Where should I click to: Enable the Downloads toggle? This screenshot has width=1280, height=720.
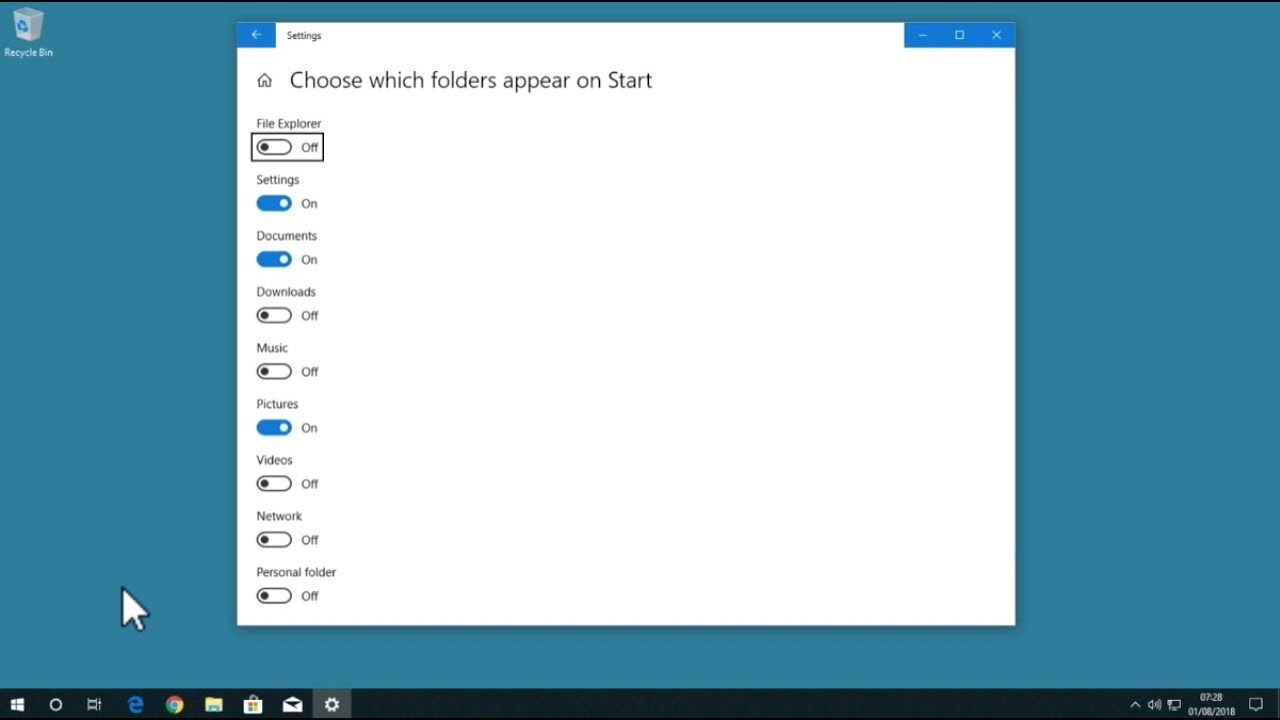[x=272, y=315]
